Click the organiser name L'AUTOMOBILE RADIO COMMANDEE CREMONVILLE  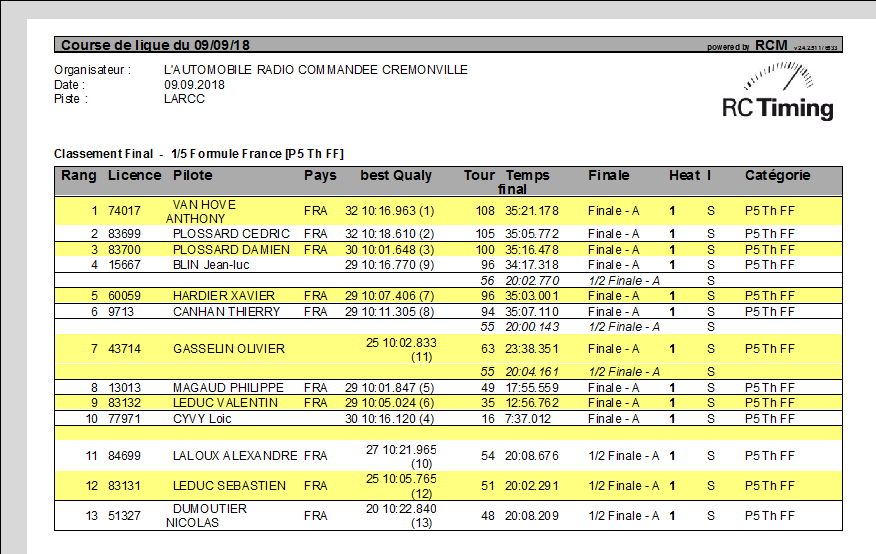tap(315, 70)
